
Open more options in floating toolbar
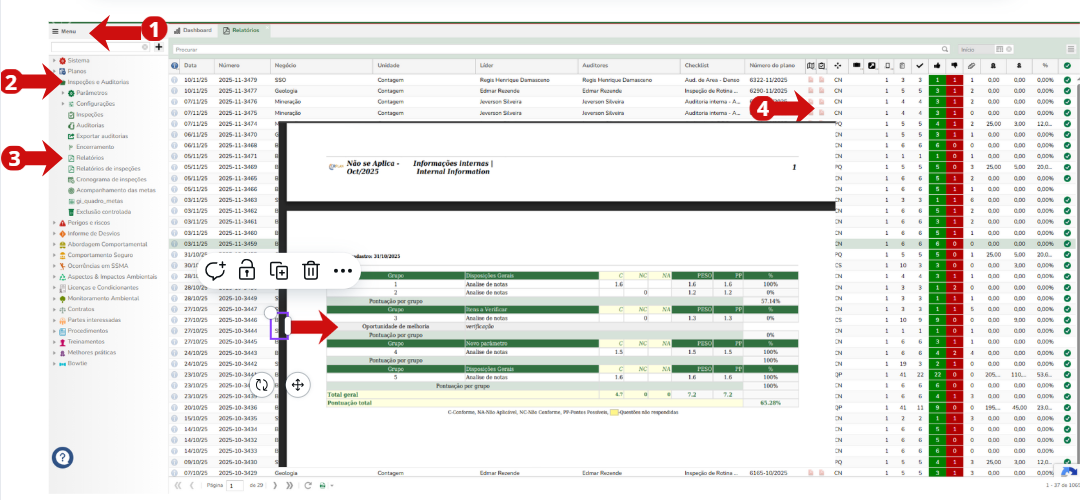pos(343,270)
